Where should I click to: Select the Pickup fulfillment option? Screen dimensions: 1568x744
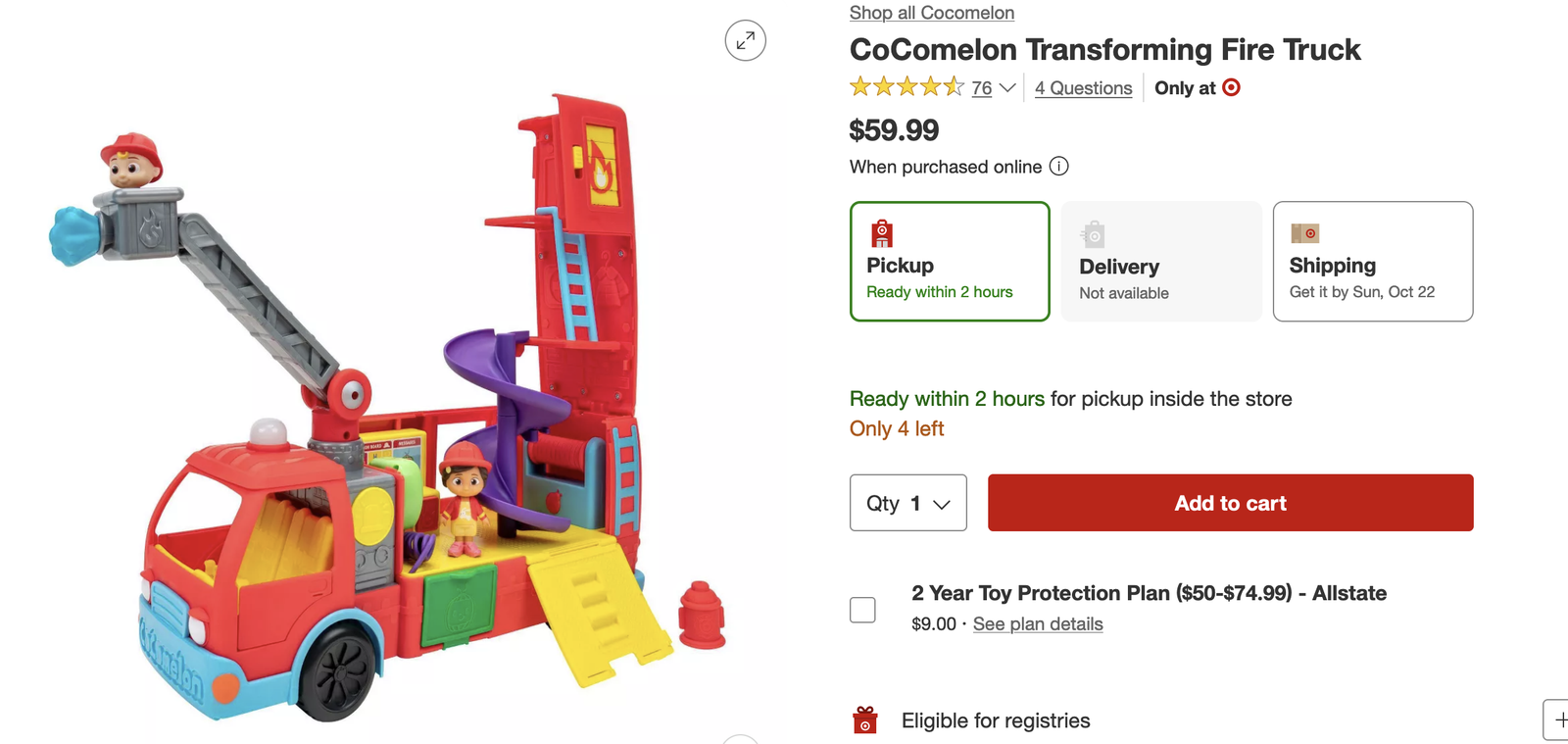(x=950, y=262)
